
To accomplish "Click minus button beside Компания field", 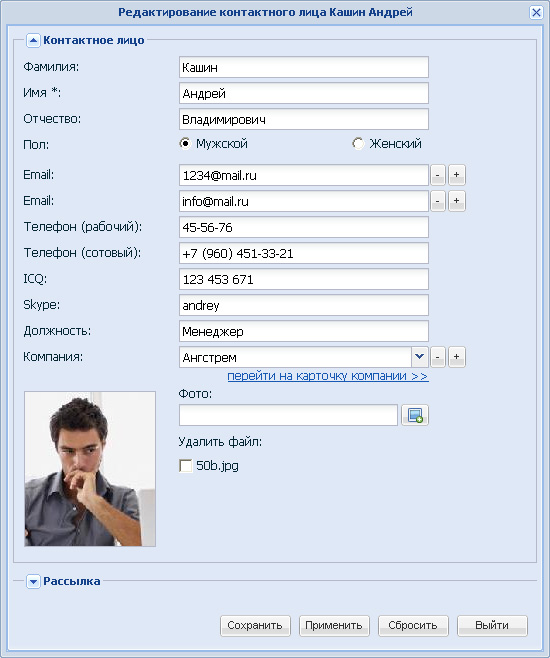I will coord(438,357).
